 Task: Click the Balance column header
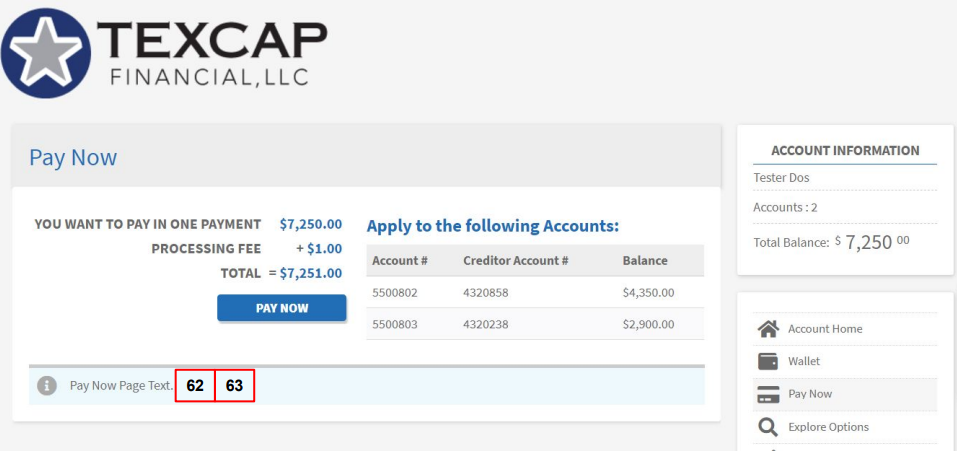645,261
